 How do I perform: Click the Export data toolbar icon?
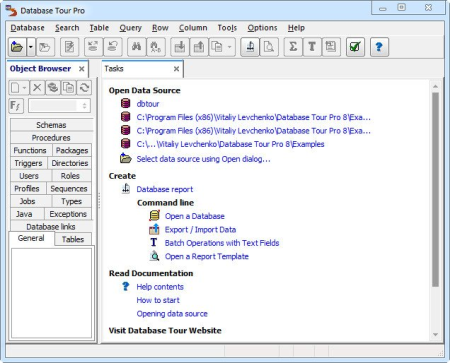click(199, 47)
